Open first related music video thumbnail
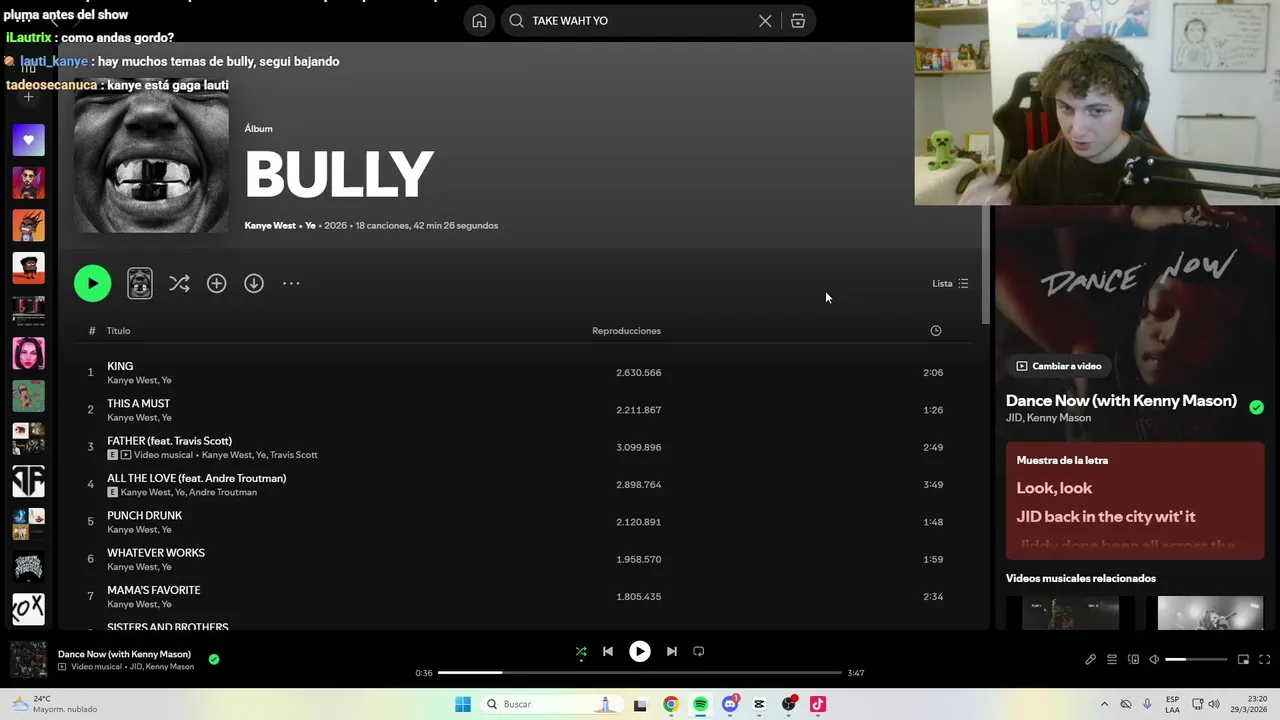Image resolution: width=1280 pixels, height=720 pixels. (x=1070, y=613)
